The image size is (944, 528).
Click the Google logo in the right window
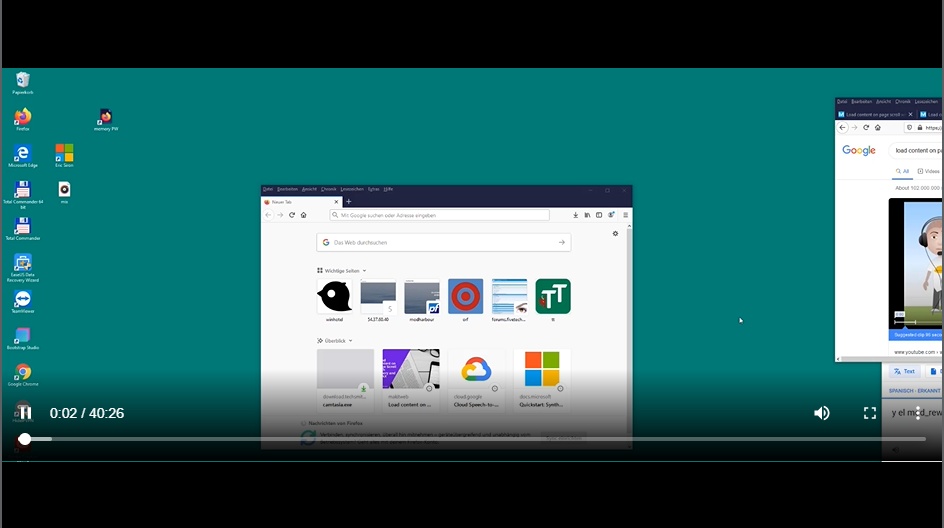tap(859, 151)
